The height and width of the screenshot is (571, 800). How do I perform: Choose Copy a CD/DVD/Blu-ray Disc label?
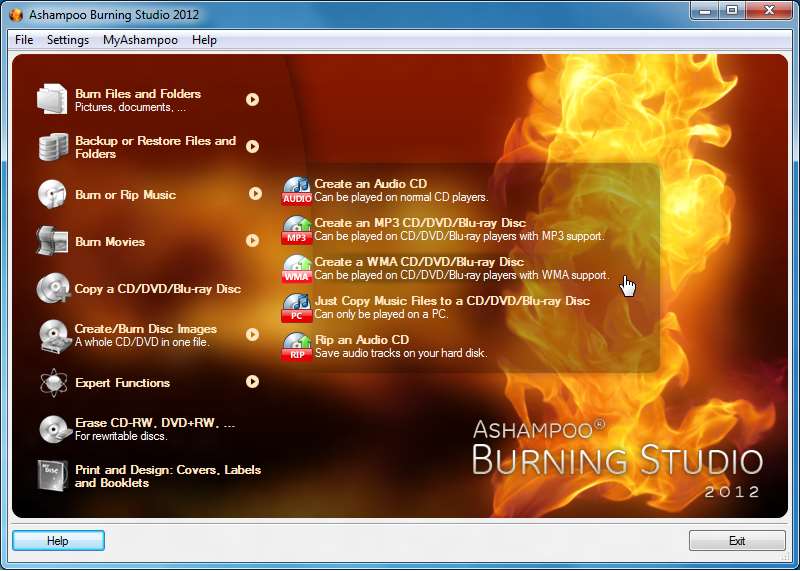click(158, 289)
